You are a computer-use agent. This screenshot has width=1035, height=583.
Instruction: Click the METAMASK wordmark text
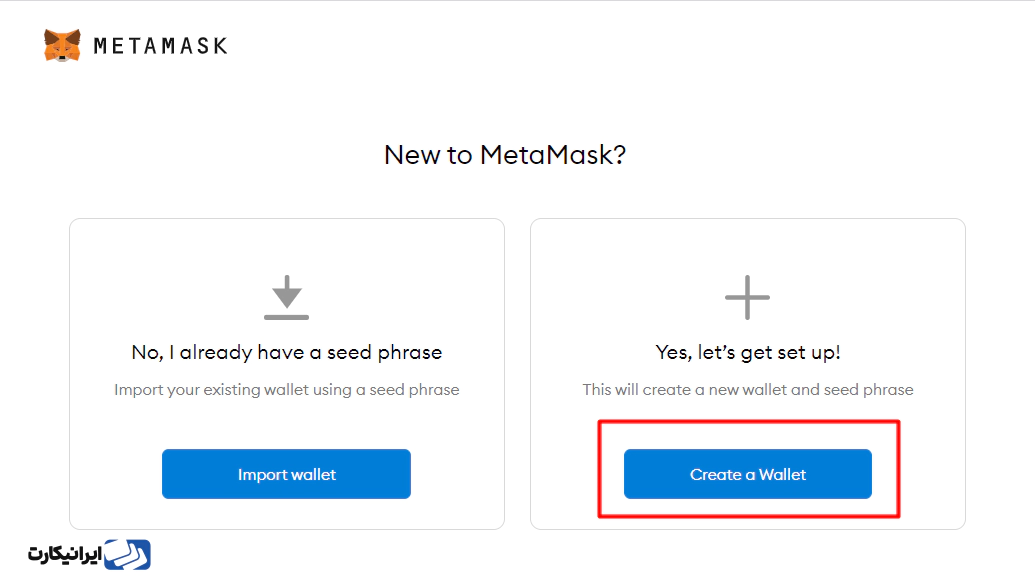(160, 46)
